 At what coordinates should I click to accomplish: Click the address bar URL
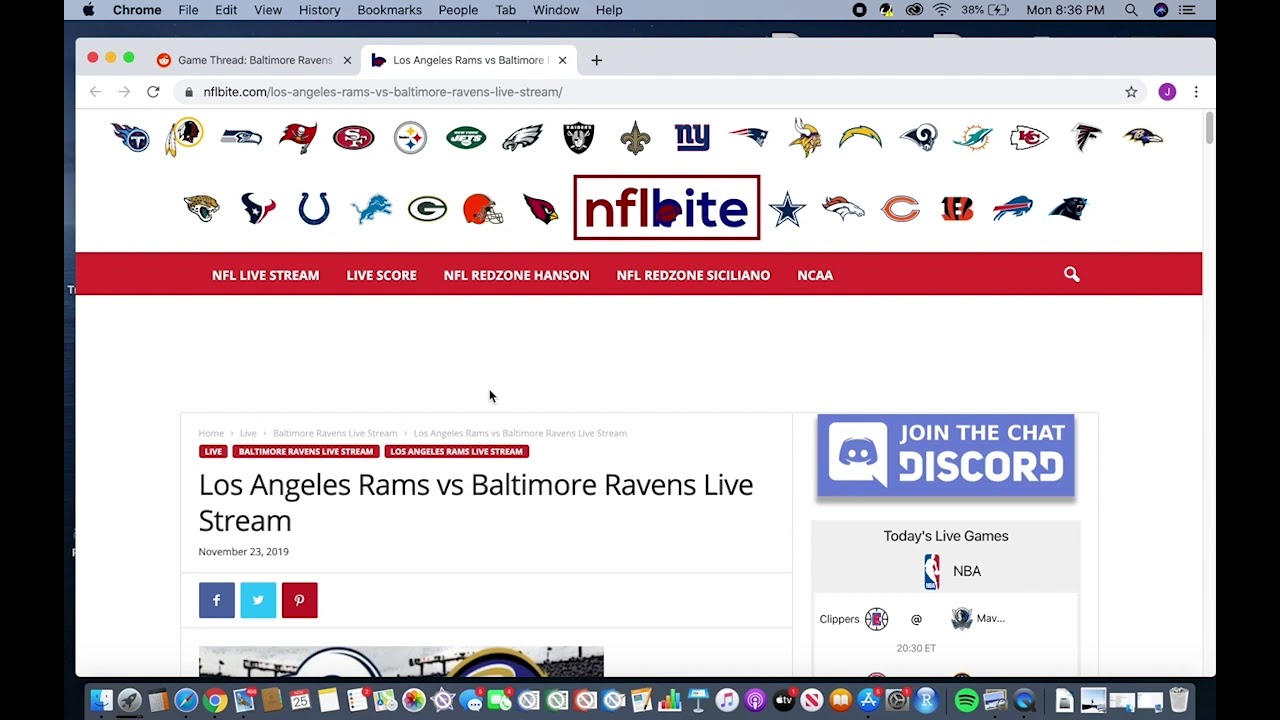(x=382, y=92)
